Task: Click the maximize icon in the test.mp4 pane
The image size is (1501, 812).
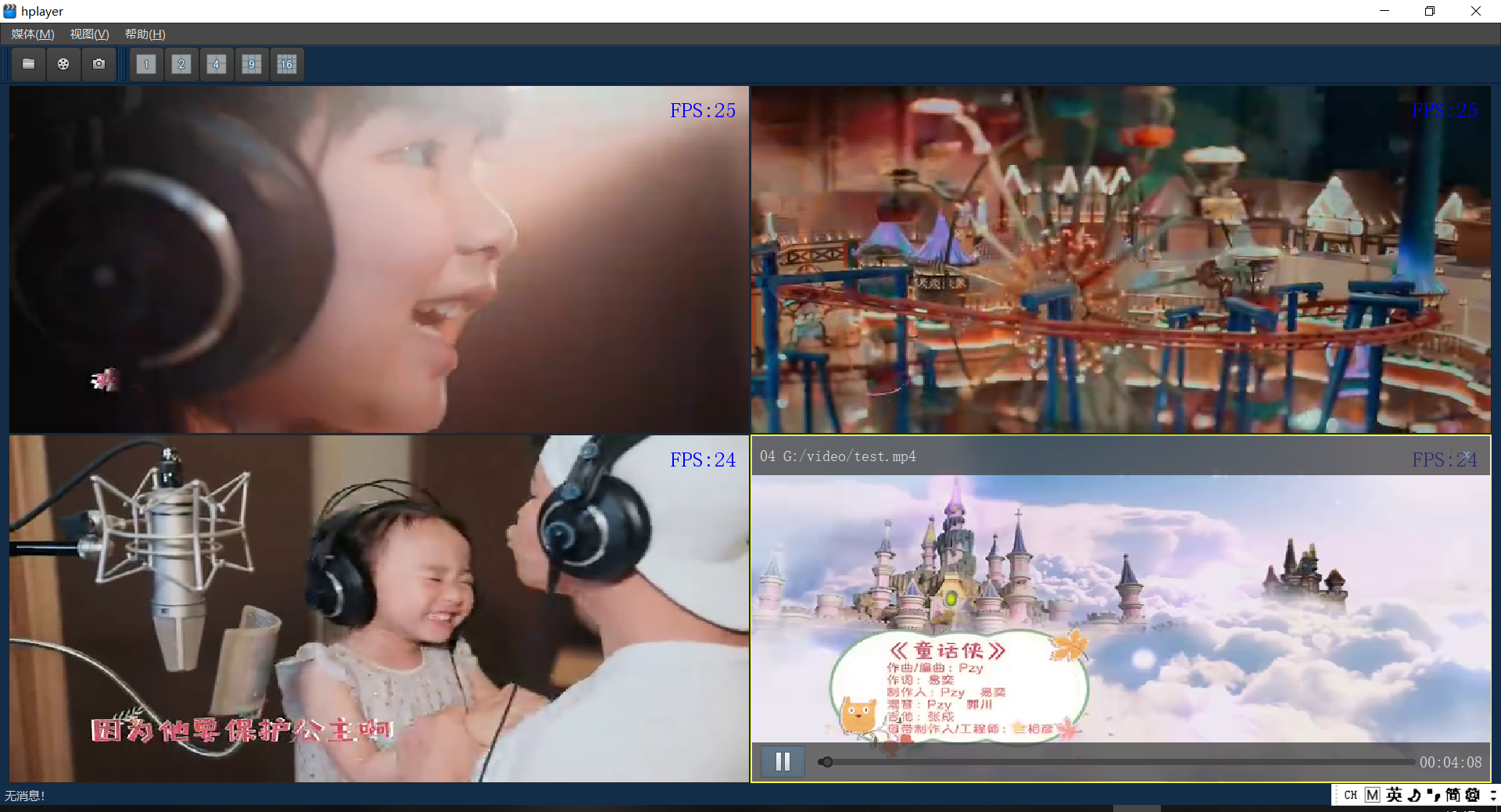Action: click(1452, 453)
